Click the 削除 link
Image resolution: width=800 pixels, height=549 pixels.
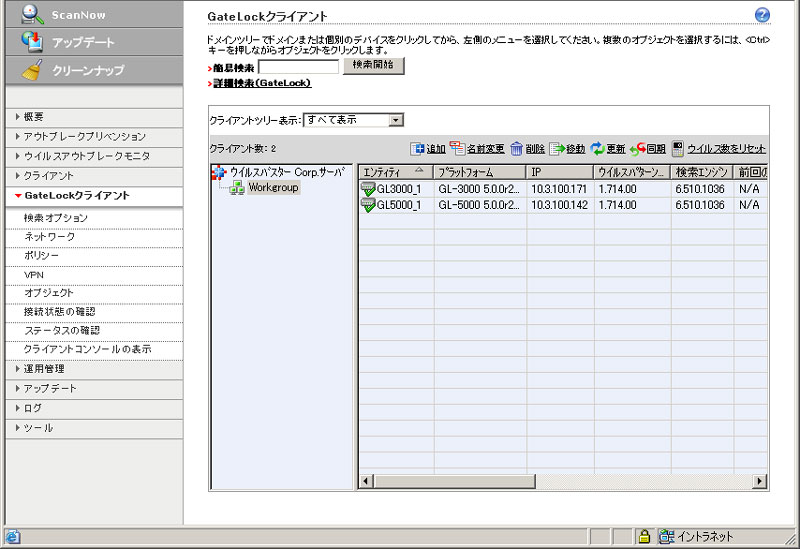coord(535,149)
